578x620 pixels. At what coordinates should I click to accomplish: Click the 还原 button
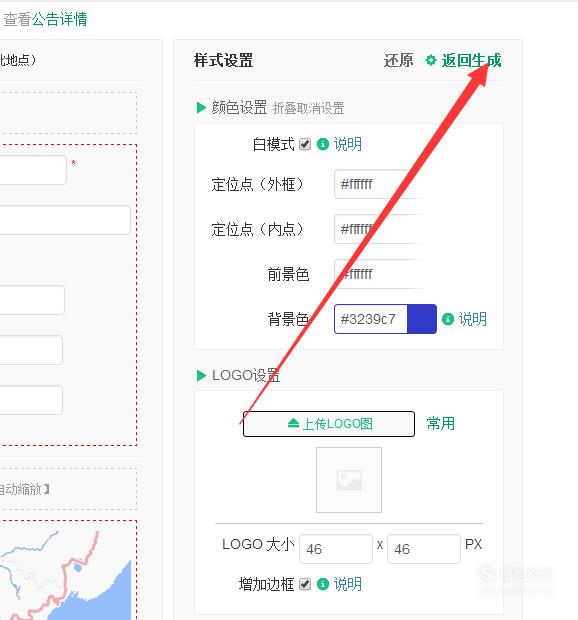[x=399, y=60]
